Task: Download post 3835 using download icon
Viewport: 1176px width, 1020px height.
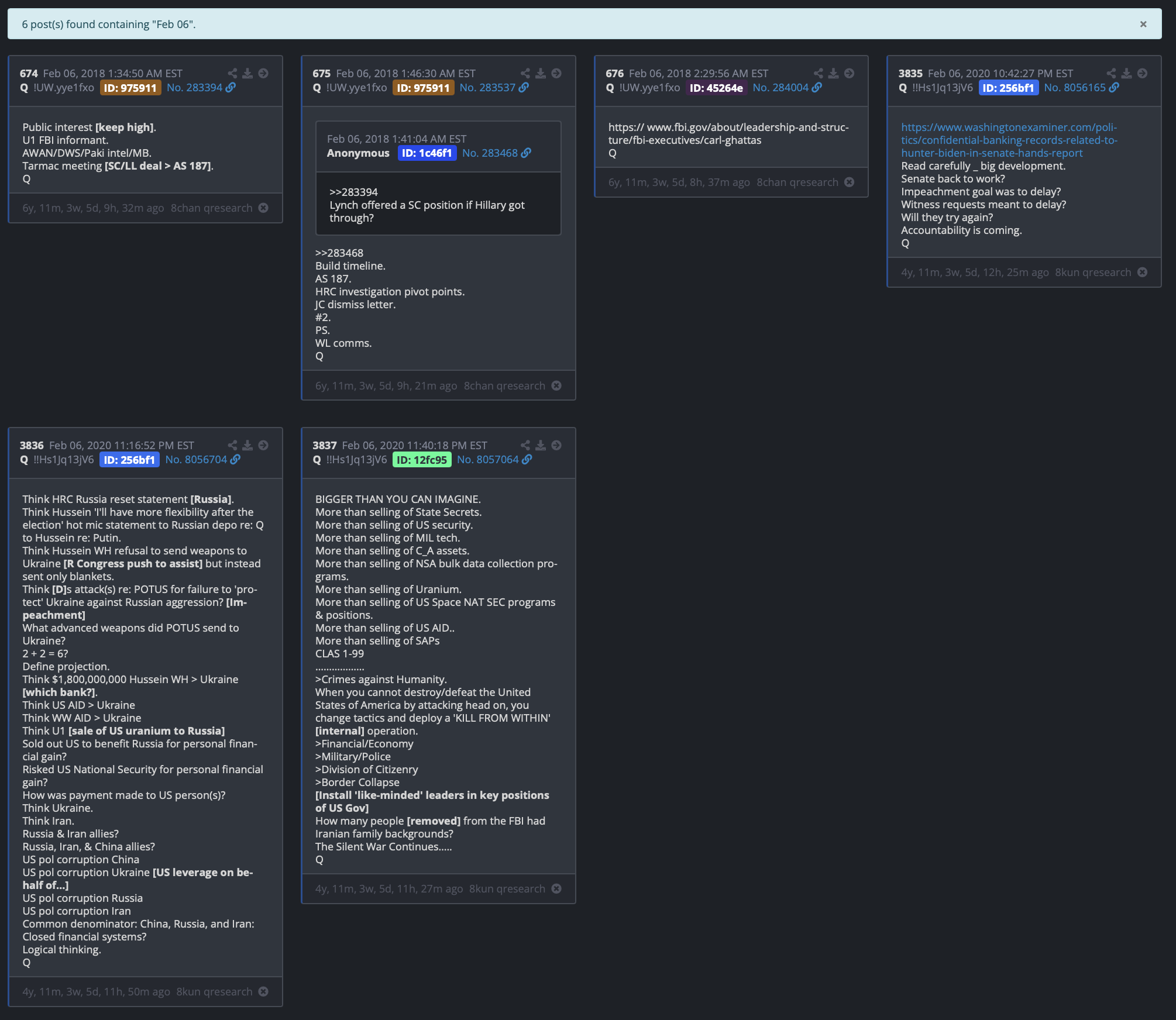Action: [1126, 73]
